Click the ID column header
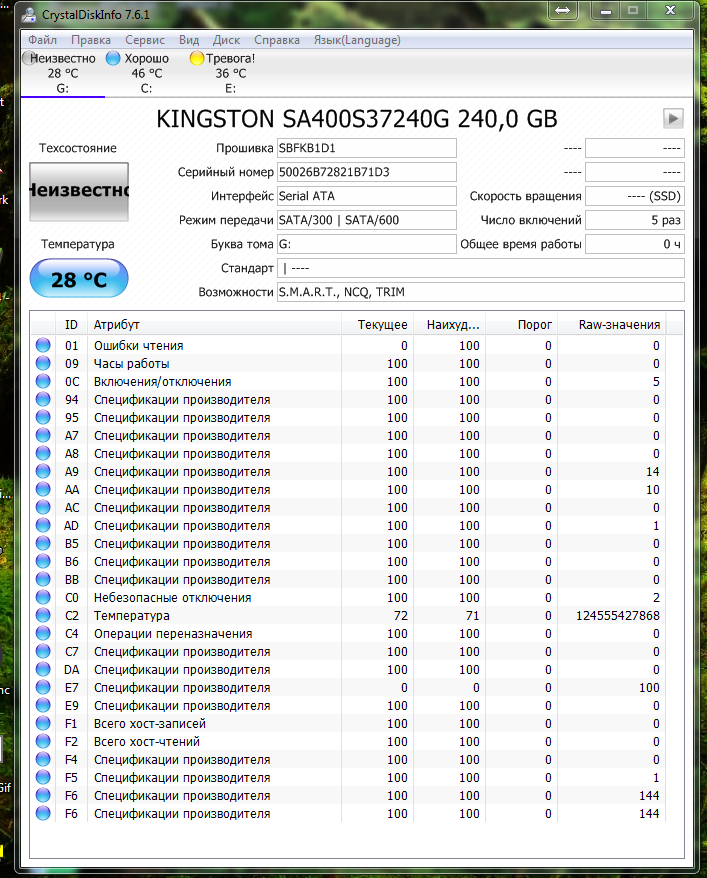 click(71, 325)
